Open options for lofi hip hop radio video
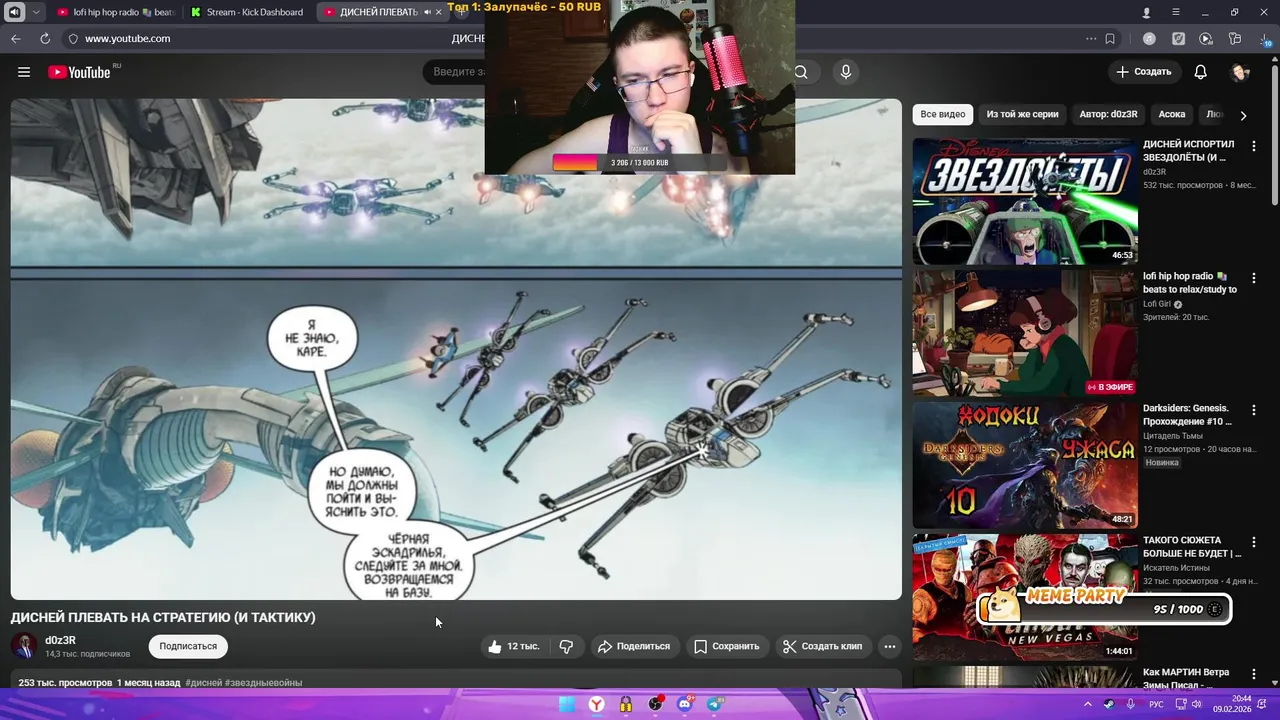The width and height of the screenshot is (1280, 720). click(1254, 278)
